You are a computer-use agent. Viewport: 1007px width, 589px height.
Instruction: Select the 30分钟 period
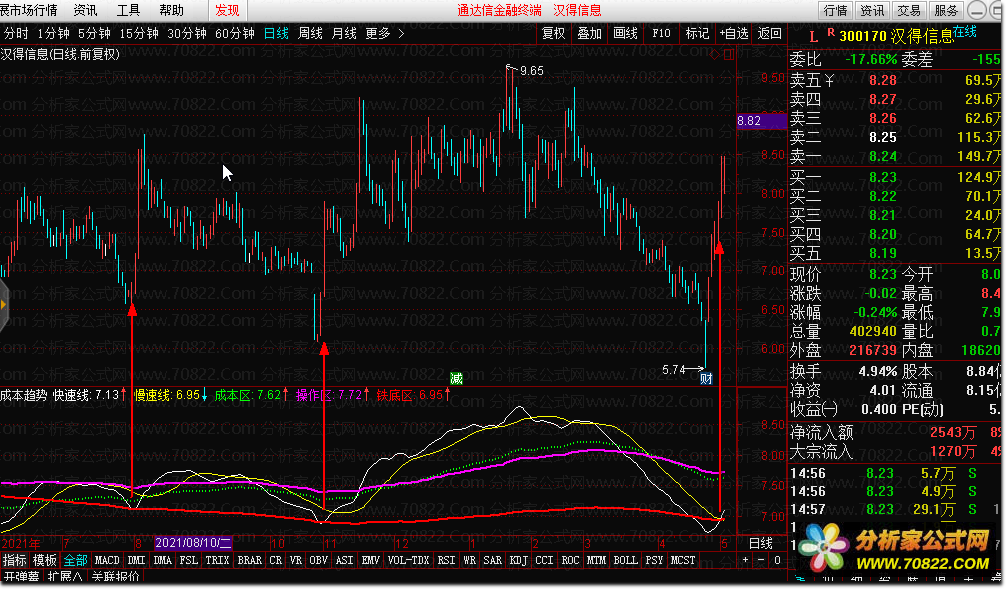[x=187, y=33]
